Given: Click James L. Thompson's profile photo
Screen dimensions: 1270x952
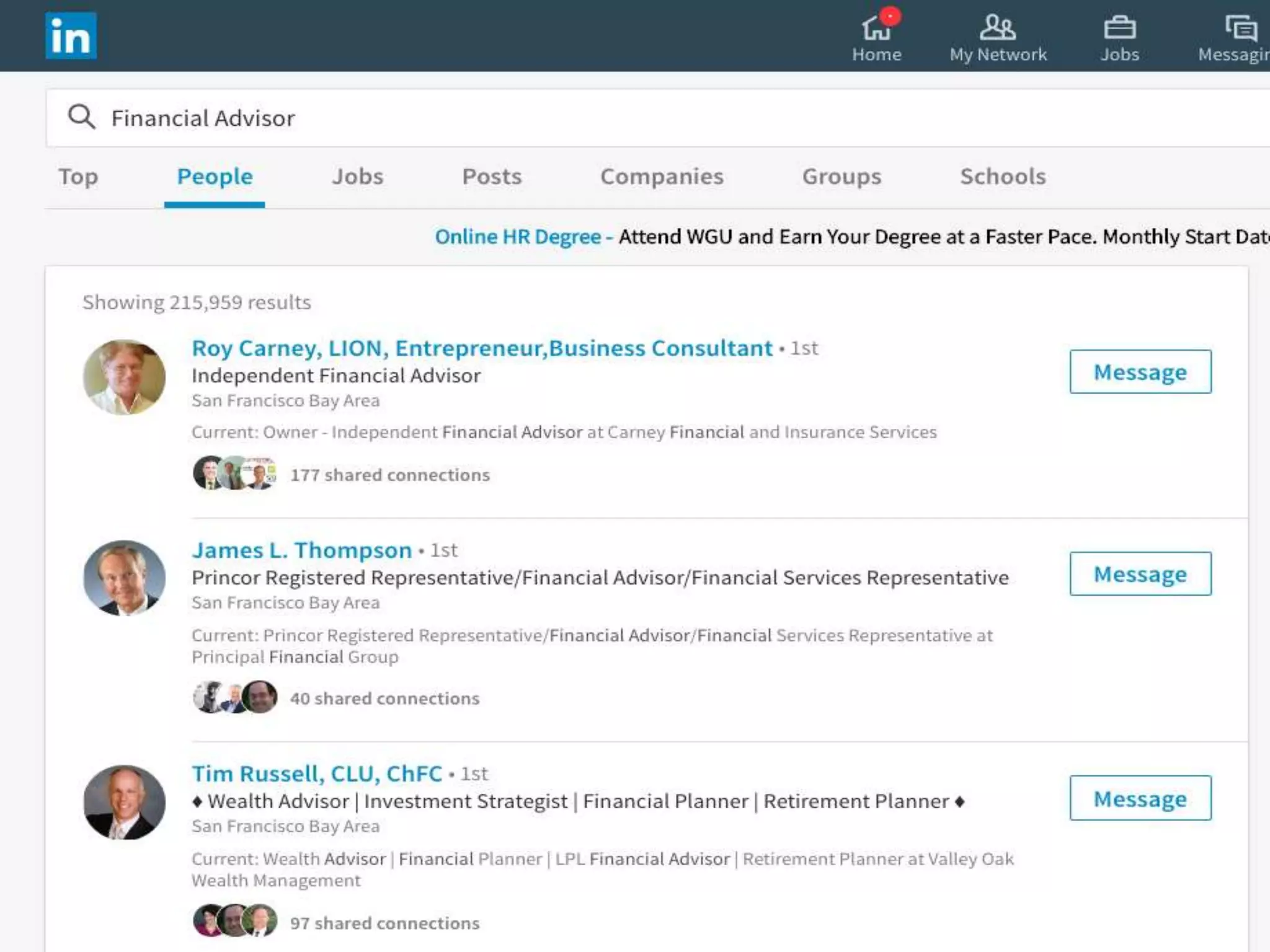Looking at the screenshot, I should pyautogui.click(x=125, y=578).
